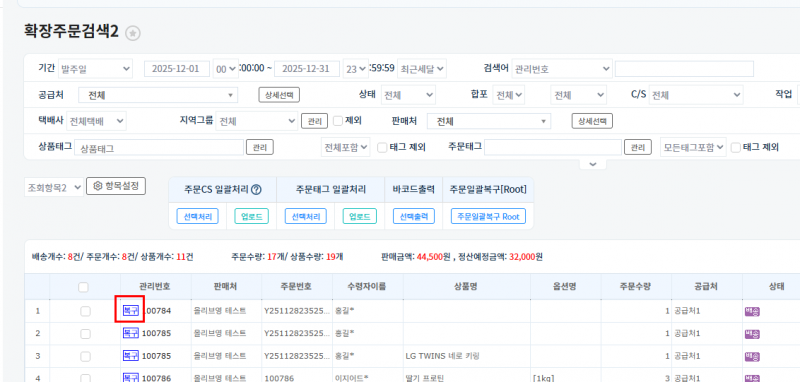Open 판매처 전체 dropdown

pos(489,121)
